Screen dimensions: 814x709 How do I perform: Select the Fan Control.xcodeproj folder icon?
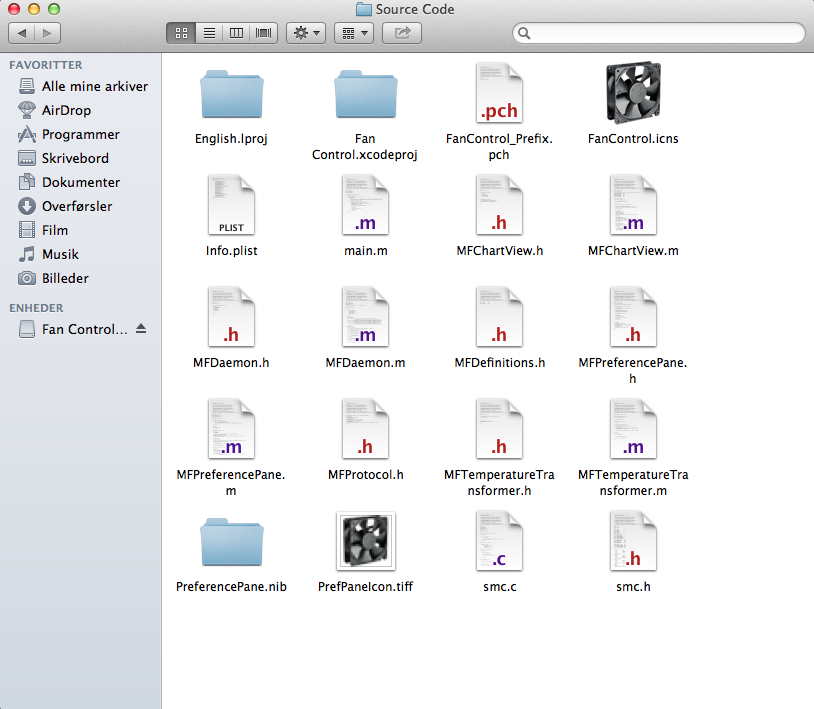point(365,94)
